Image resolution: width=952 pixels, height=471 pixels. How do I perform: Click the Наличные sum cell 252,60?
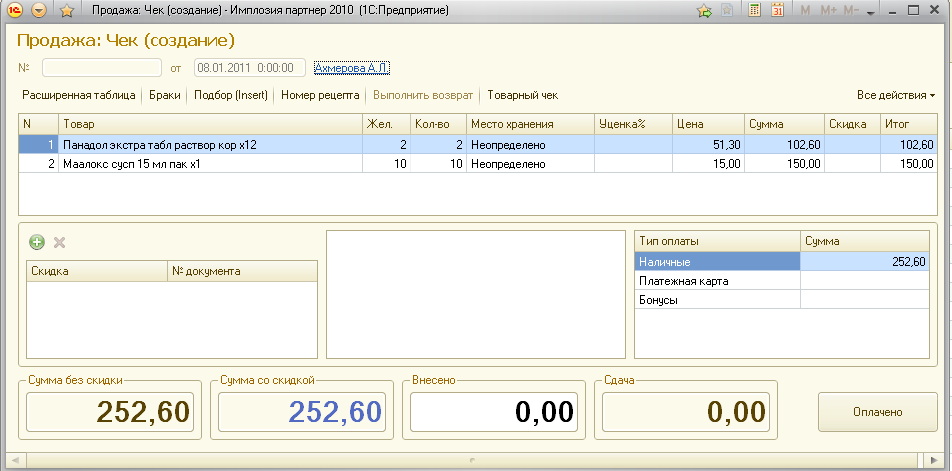(x=865, y=262)
